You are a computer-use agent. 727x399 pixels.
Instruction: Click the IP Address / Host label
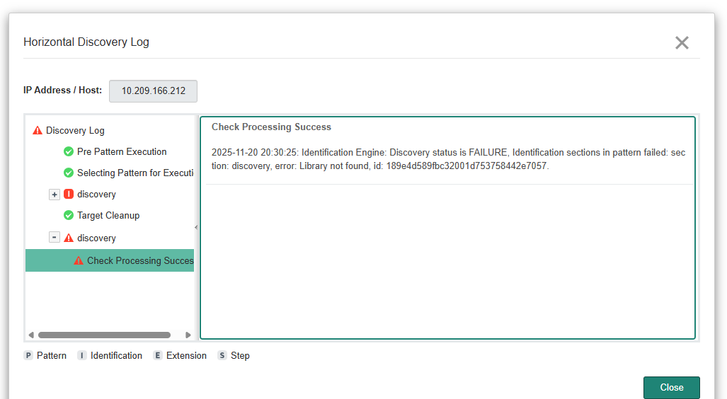pos(63,90)
